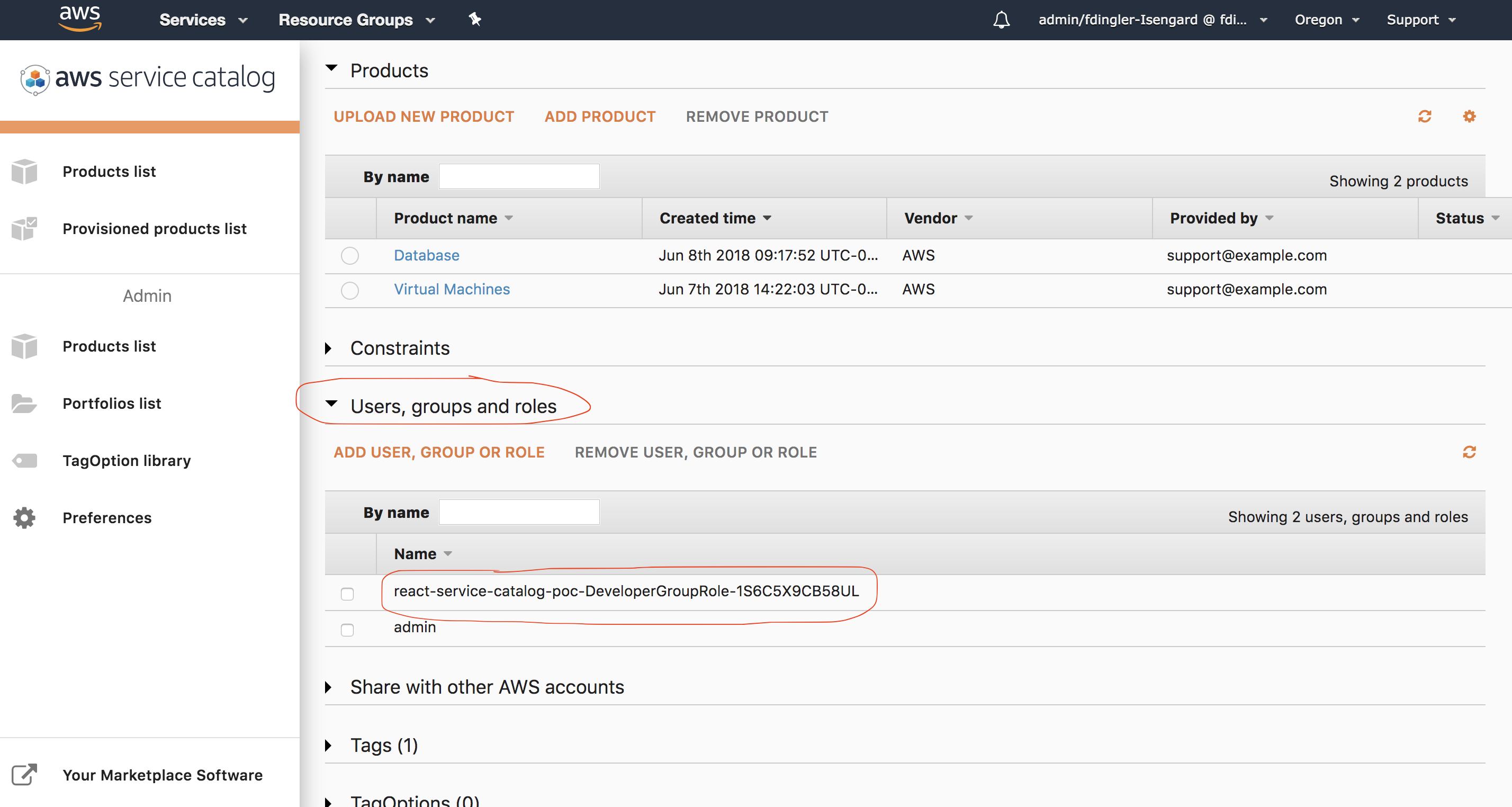Open the notifications bell
This screenshot has height=807, width=1512.
tap(1001, 20)
